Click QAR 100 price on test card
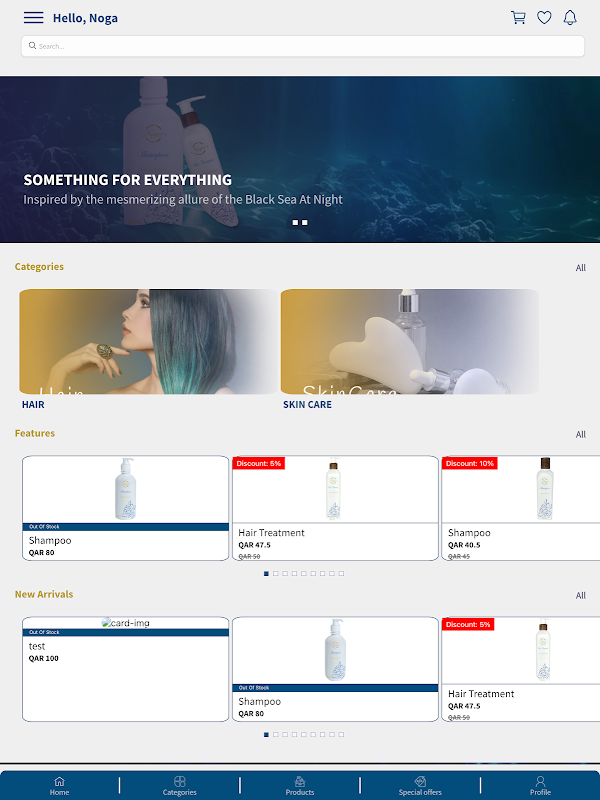 coord(44,659)
